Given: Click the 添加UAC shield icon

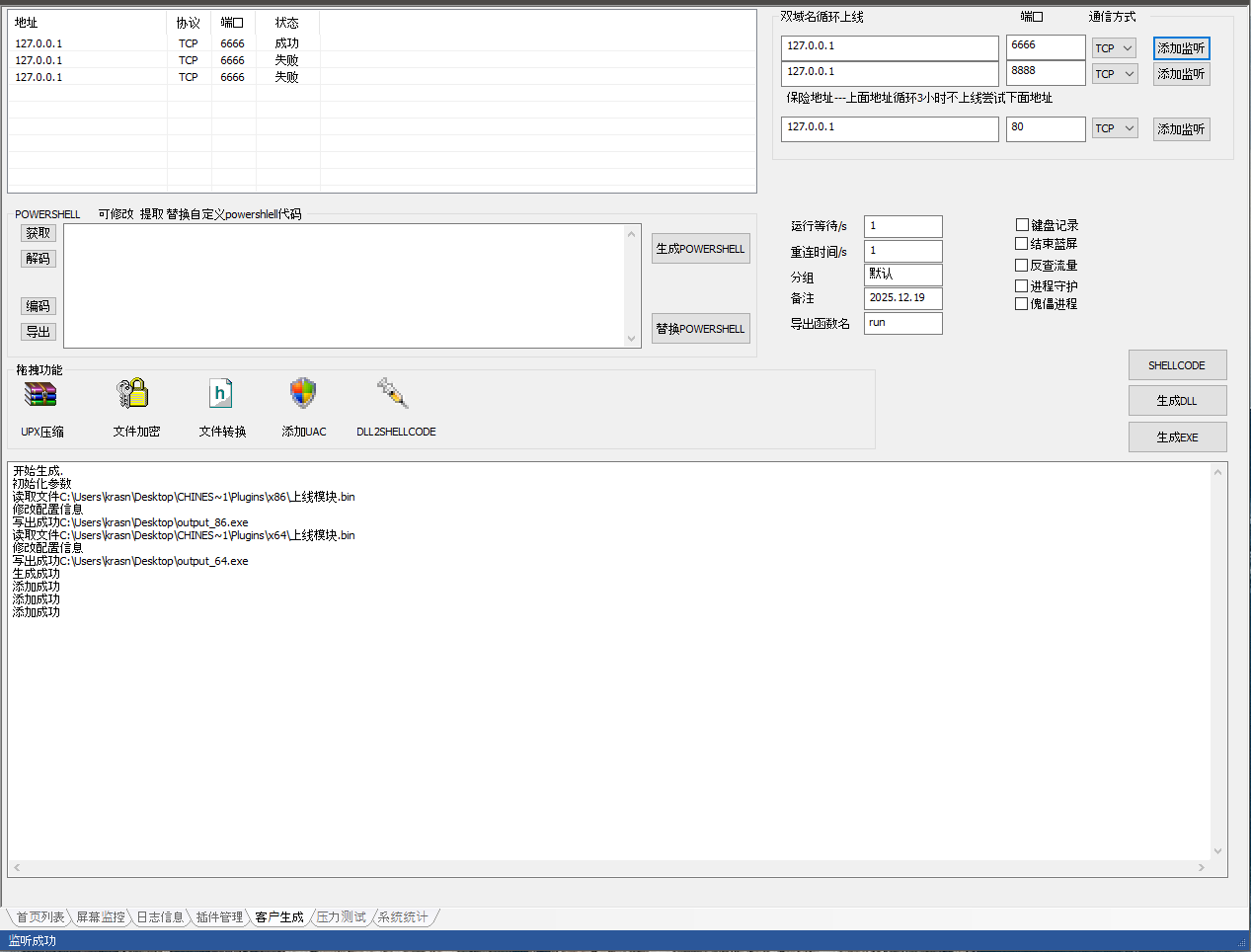Looking at the screenshot, I should 303,393.
